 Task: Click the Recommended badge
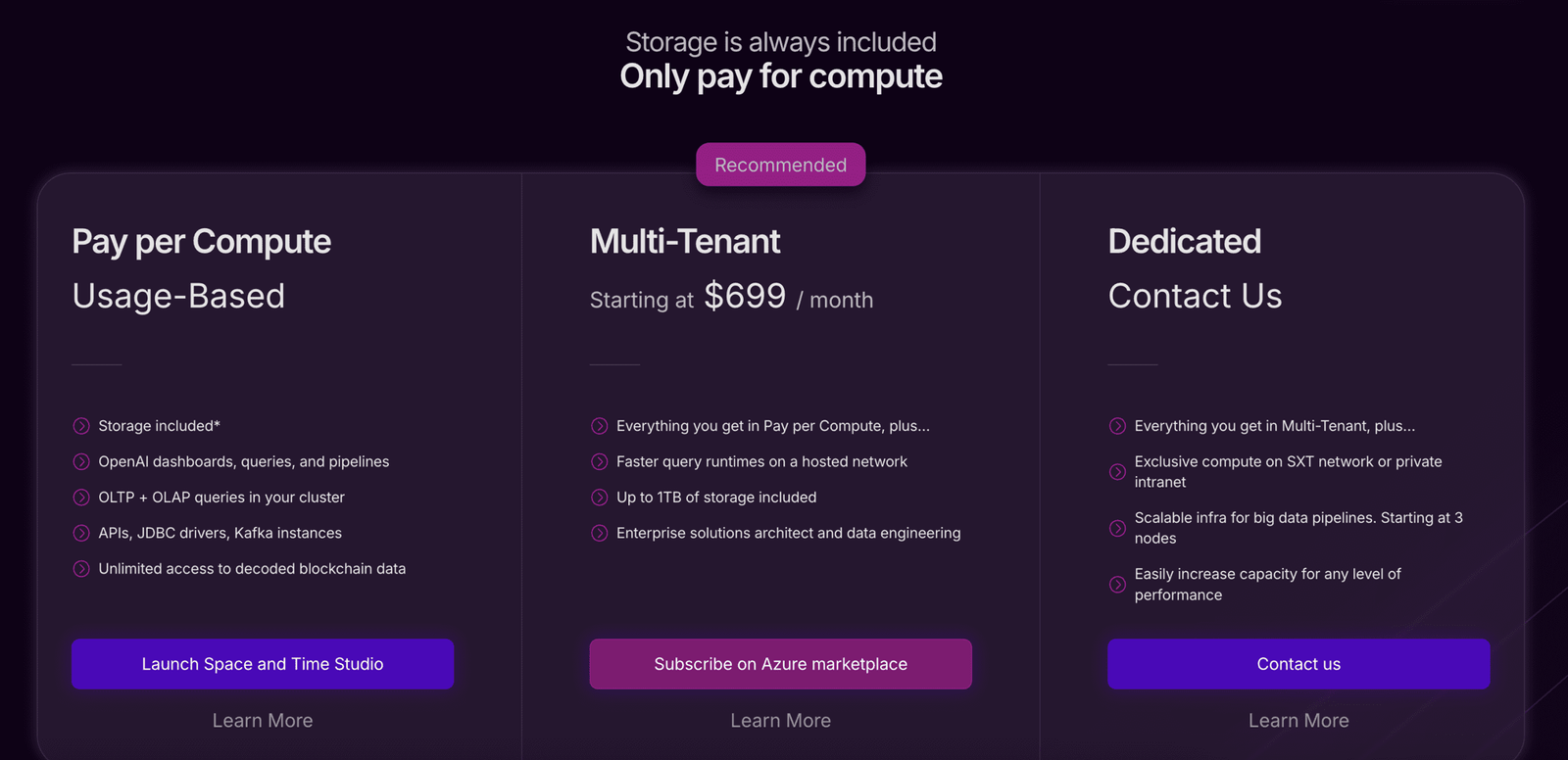pos(781,165)
